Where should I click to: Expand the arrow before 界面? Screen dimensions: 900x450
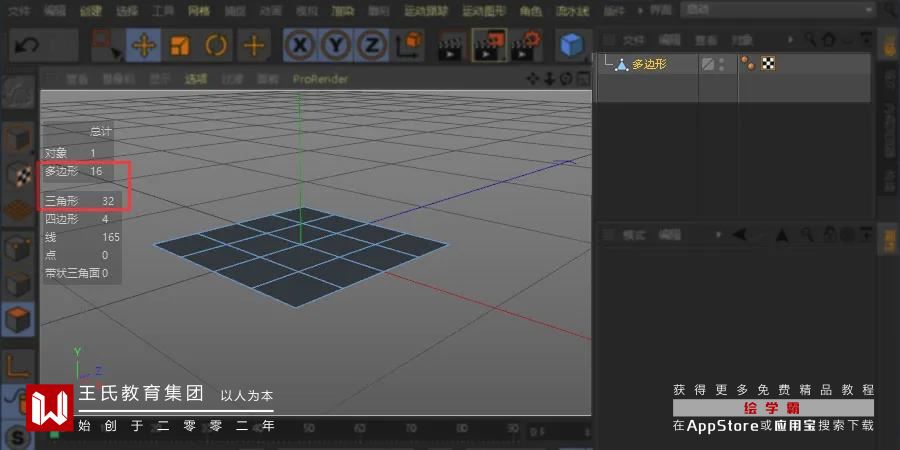pyautogui.click(x=642, y=10)
